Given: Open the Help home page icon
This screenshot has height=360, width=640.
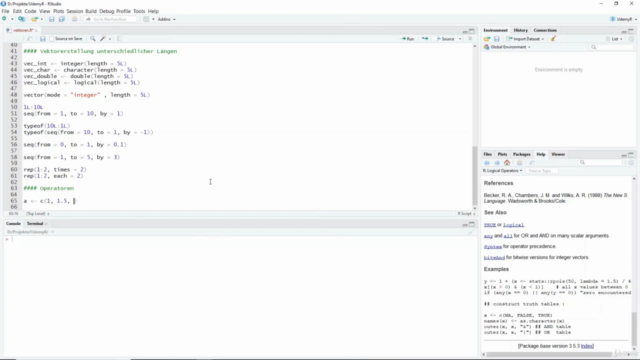Looking at the screenshot, I should 507,163.
